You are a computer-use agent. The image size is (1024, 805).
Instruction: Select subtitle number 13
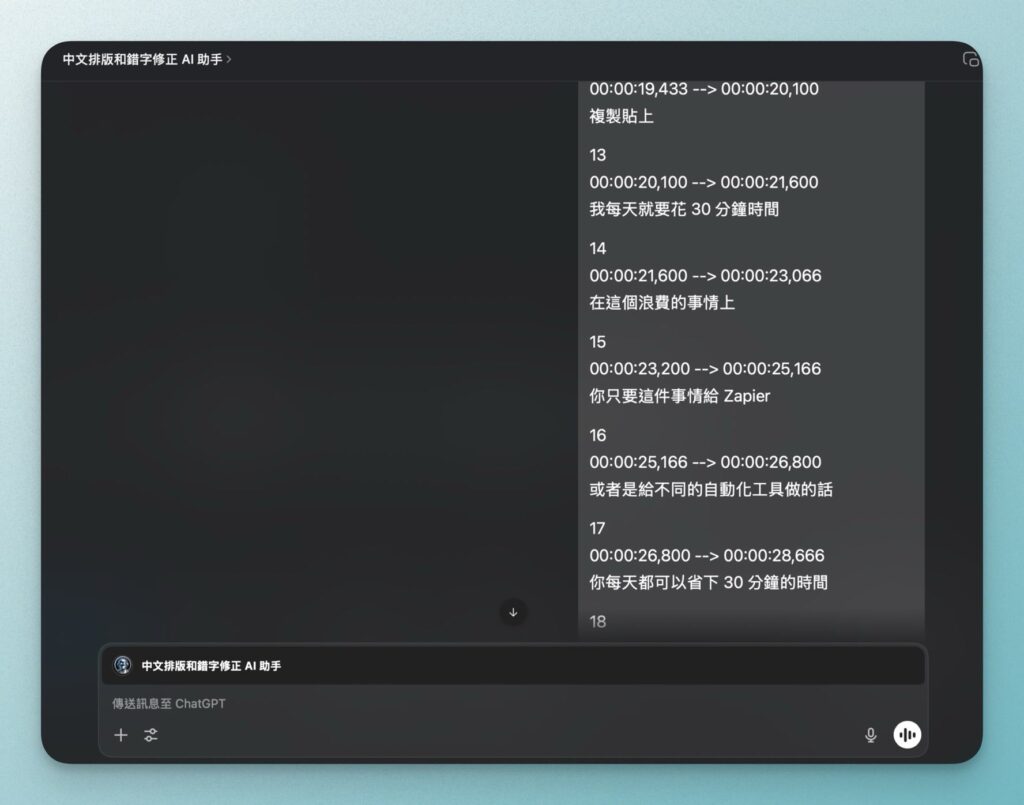[x=598, y=155]
